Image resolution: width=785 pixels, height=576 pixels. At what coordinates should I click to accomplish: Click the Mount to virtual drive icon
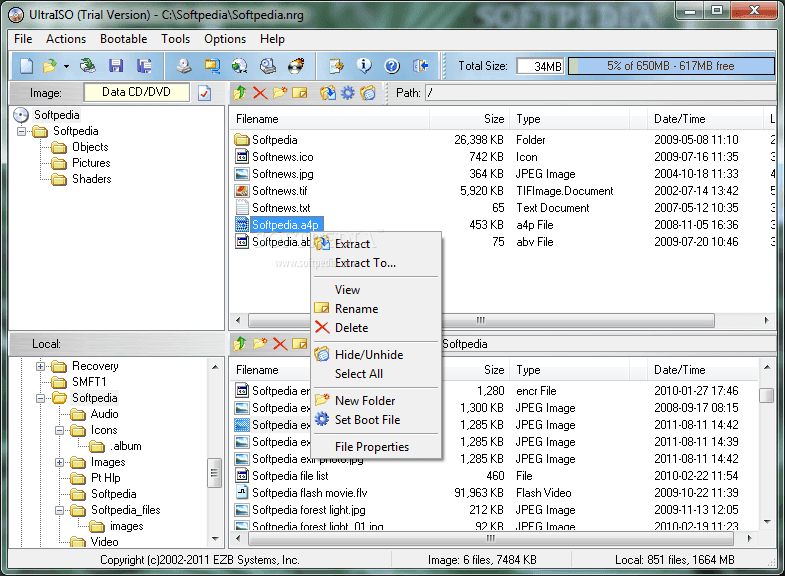268,66
